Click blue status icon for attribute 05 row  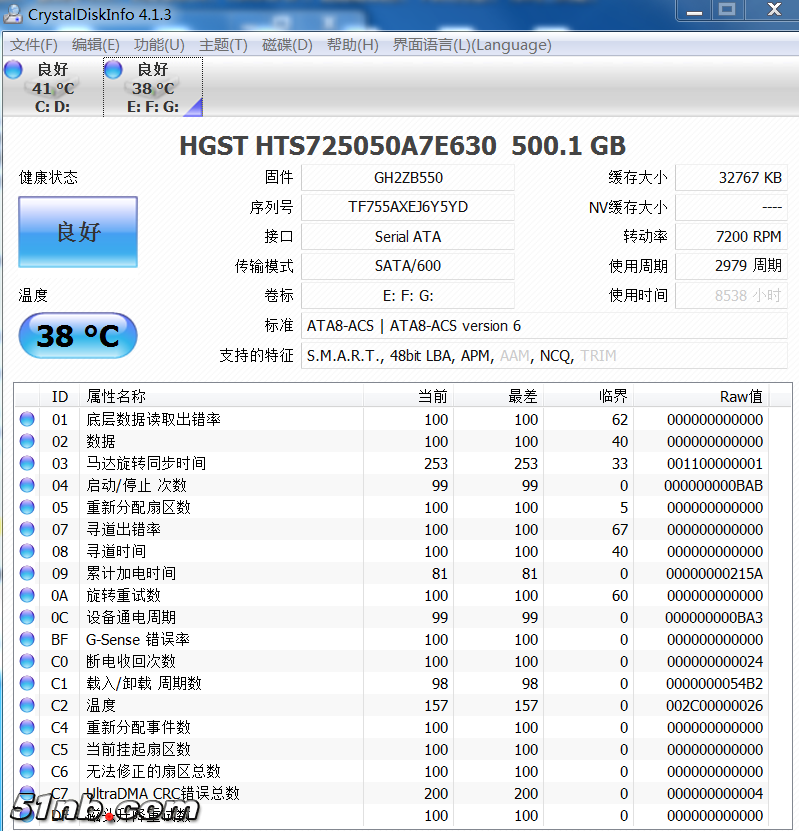(27, 507)
